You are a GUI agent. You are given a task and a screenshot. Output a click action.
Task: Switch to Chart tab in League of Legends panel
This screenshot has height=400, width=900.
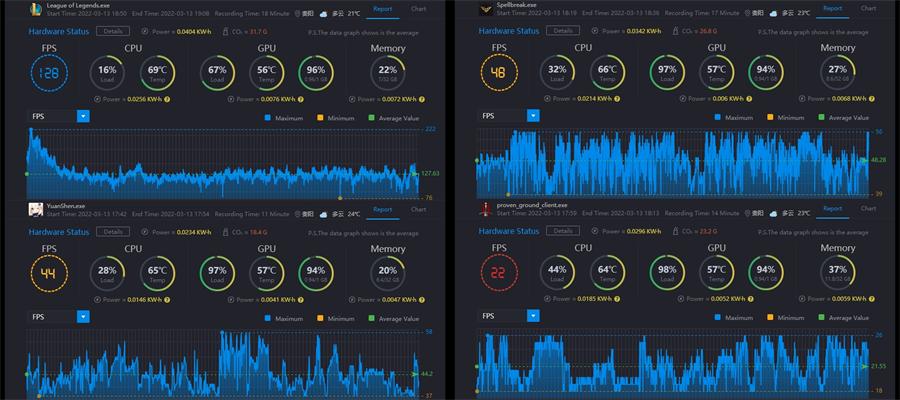click(x=418, y=9)
